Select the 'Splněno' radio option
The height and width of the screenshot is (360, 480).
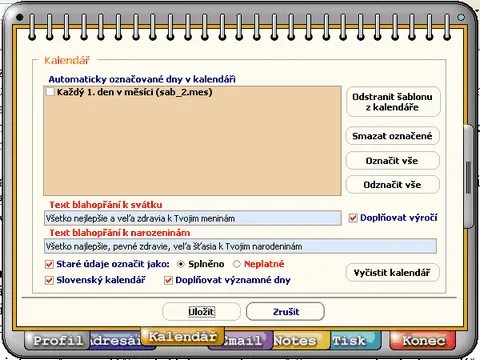pos(181,264)
